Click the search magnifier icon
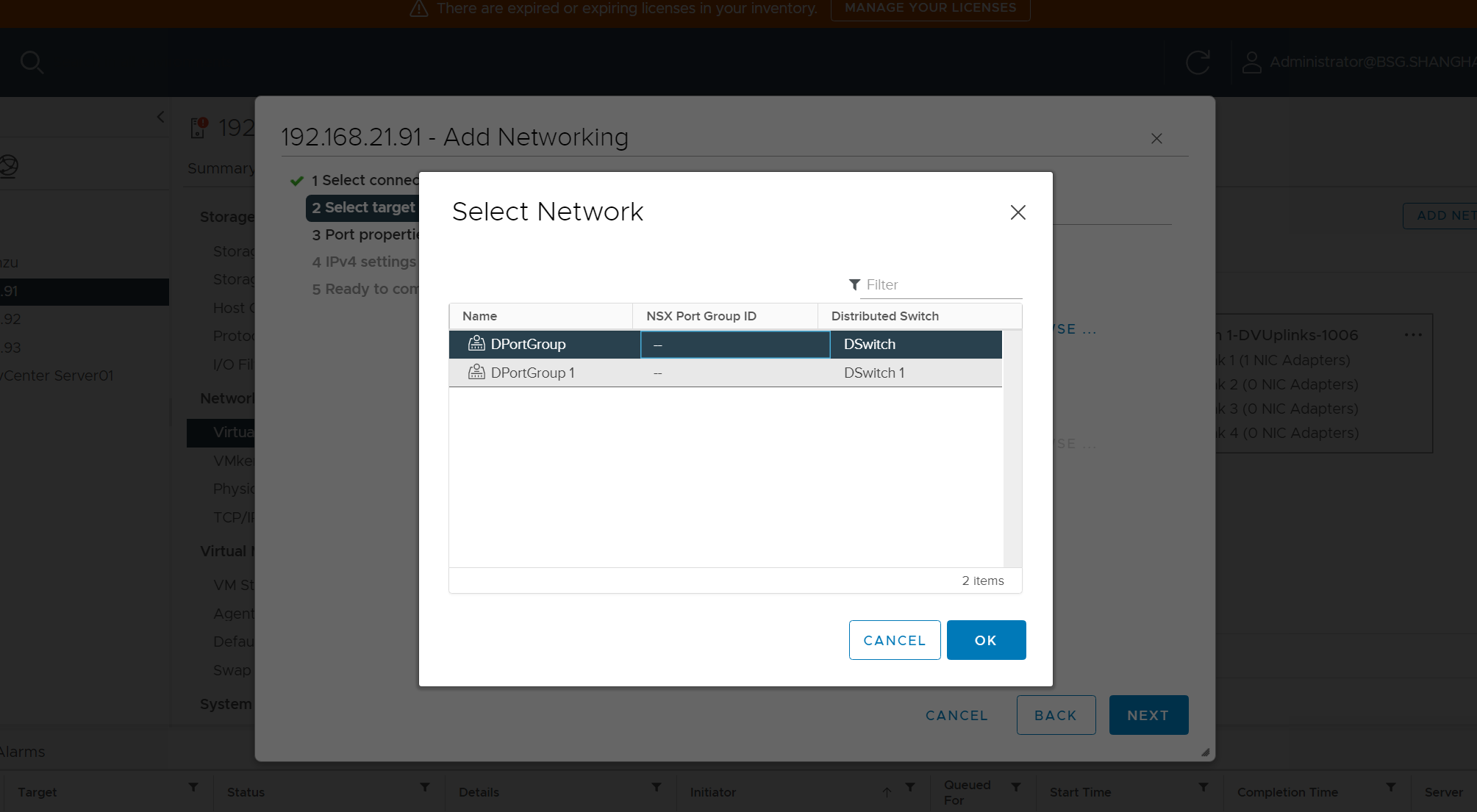 [32, 62]
